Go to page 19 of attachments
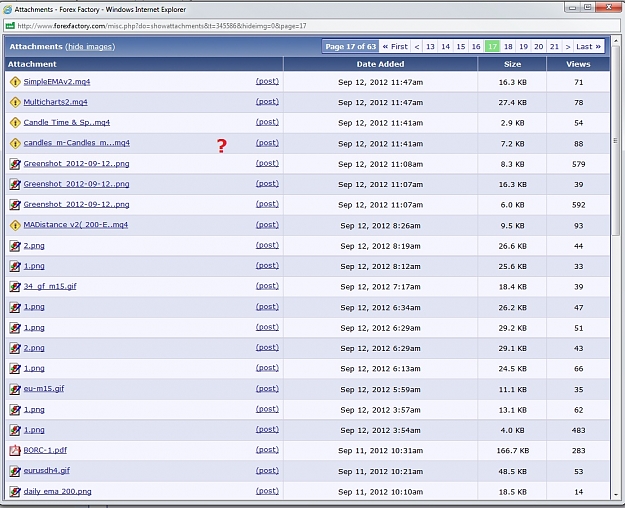Image resolution: width=625 pixels, height=508 pixels. (523, 47)
